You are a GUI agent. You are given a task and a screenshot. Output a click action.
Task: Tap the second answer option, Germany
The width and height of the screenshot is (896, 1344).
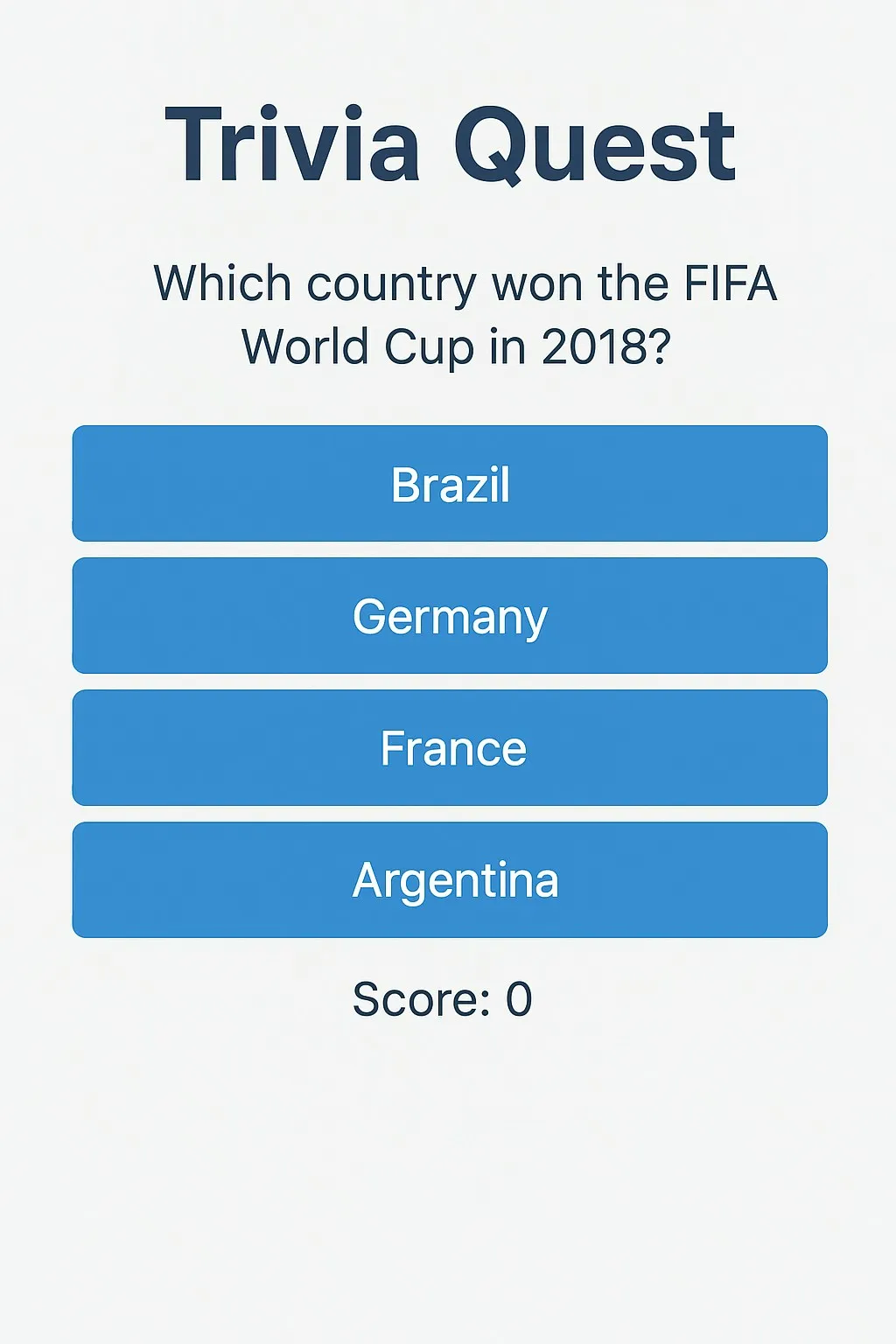tap(450, 616)
